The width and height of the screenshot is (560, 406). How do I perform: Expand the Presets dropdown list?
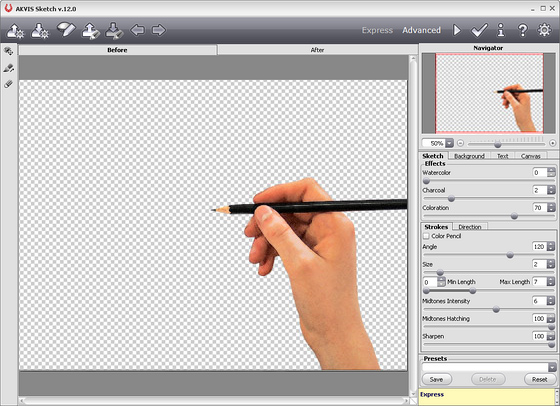pos(552,367)
